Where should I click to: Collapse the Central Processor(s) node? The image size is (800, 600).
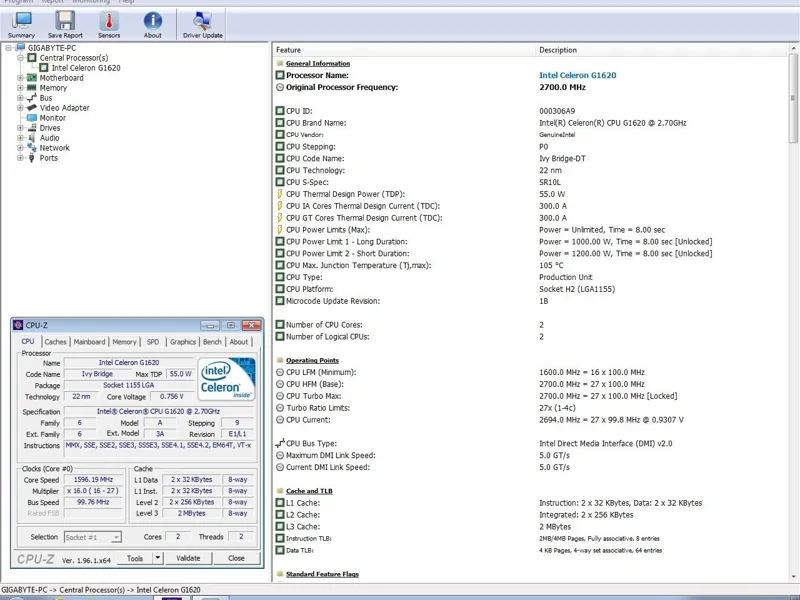point(20,58)
